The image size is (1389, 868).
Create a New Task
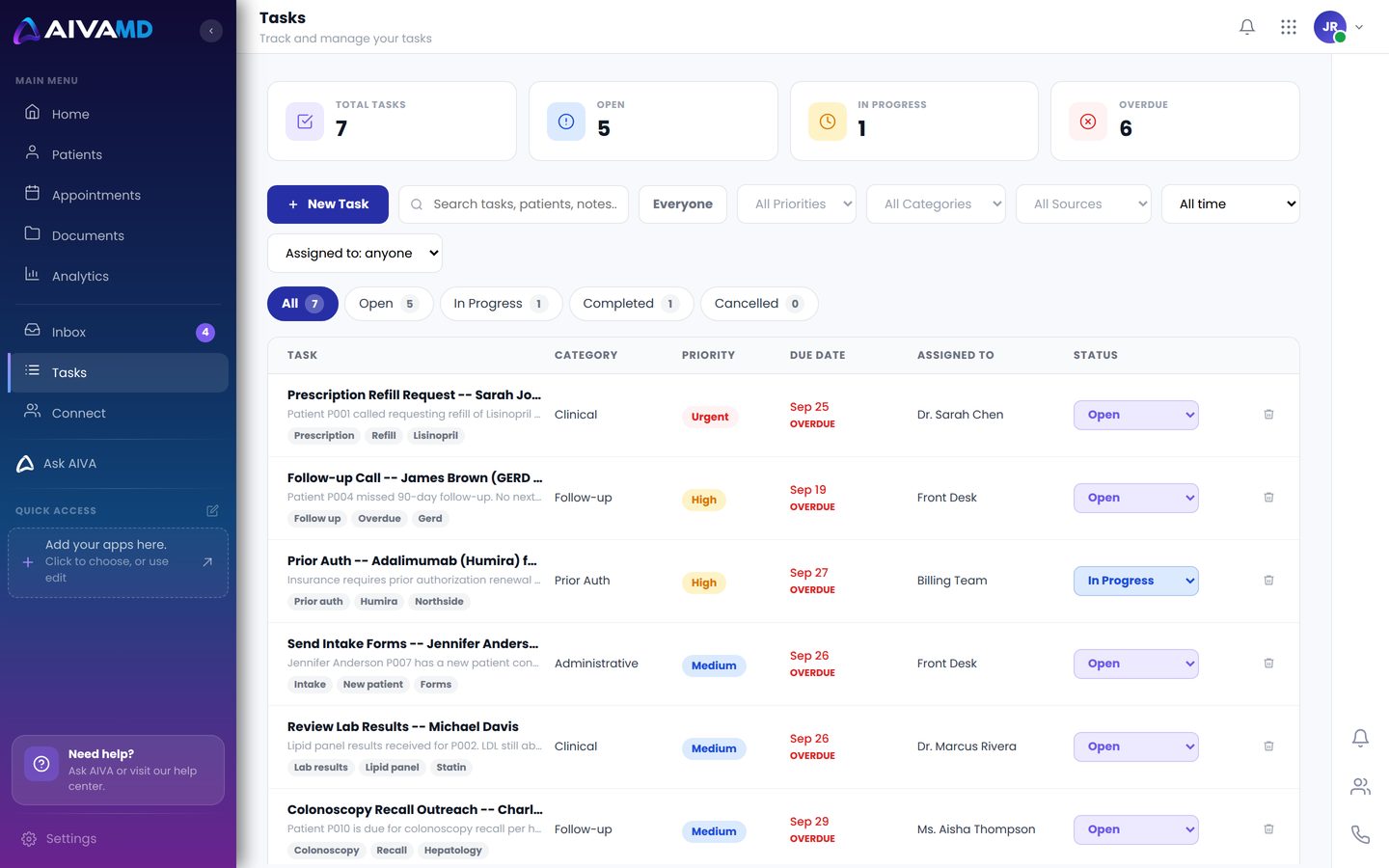[328, 204]
